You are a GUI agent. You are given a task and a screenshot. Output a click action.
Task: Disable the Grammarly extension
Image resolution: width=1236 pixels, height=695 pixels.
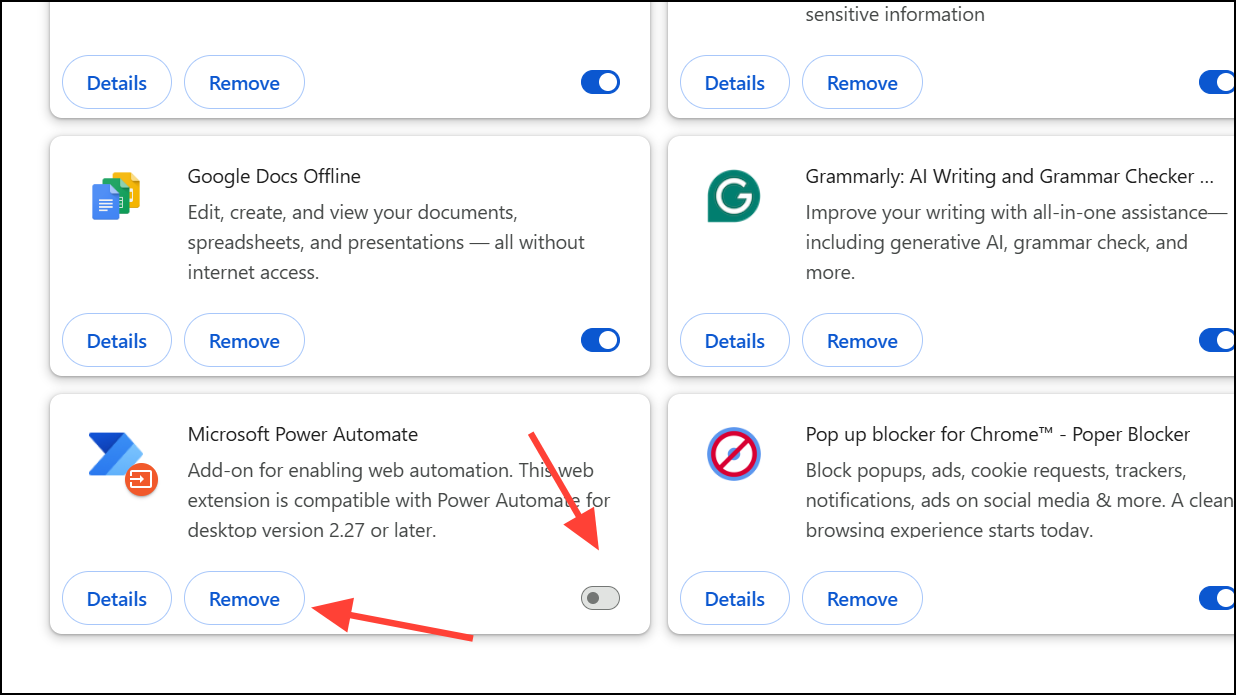coord(1216,339)
